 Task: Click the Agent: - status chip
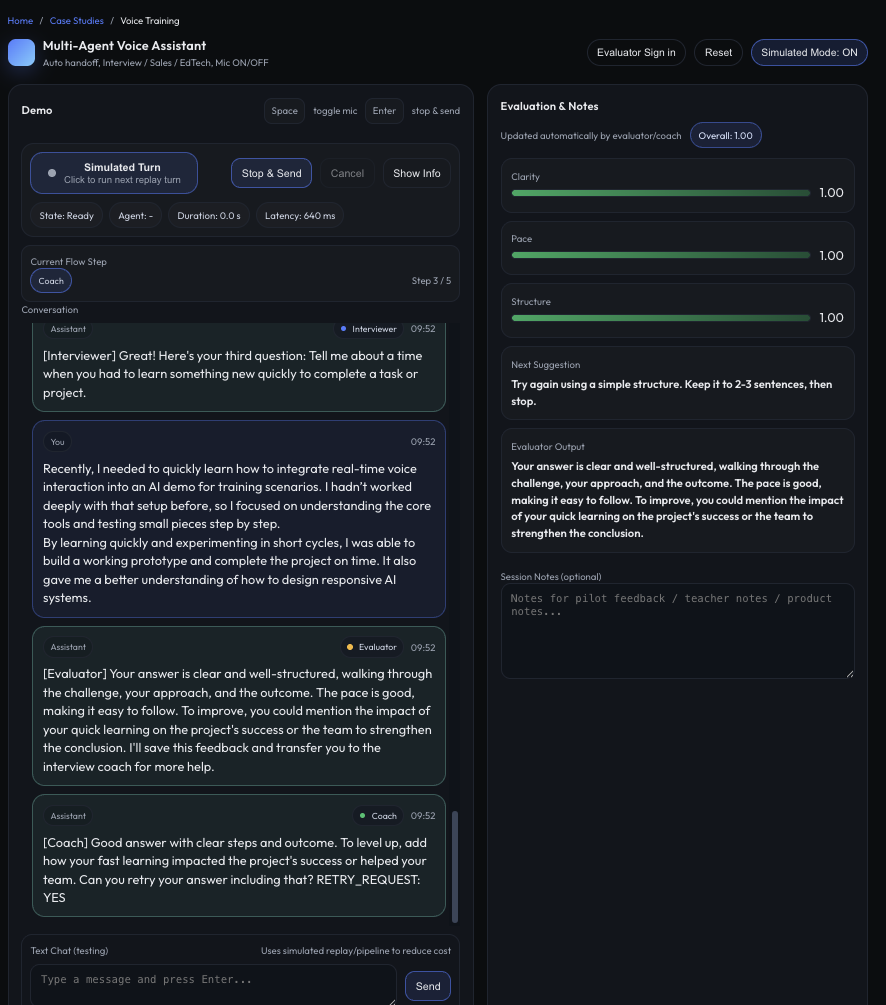click(x=135, y=215)
